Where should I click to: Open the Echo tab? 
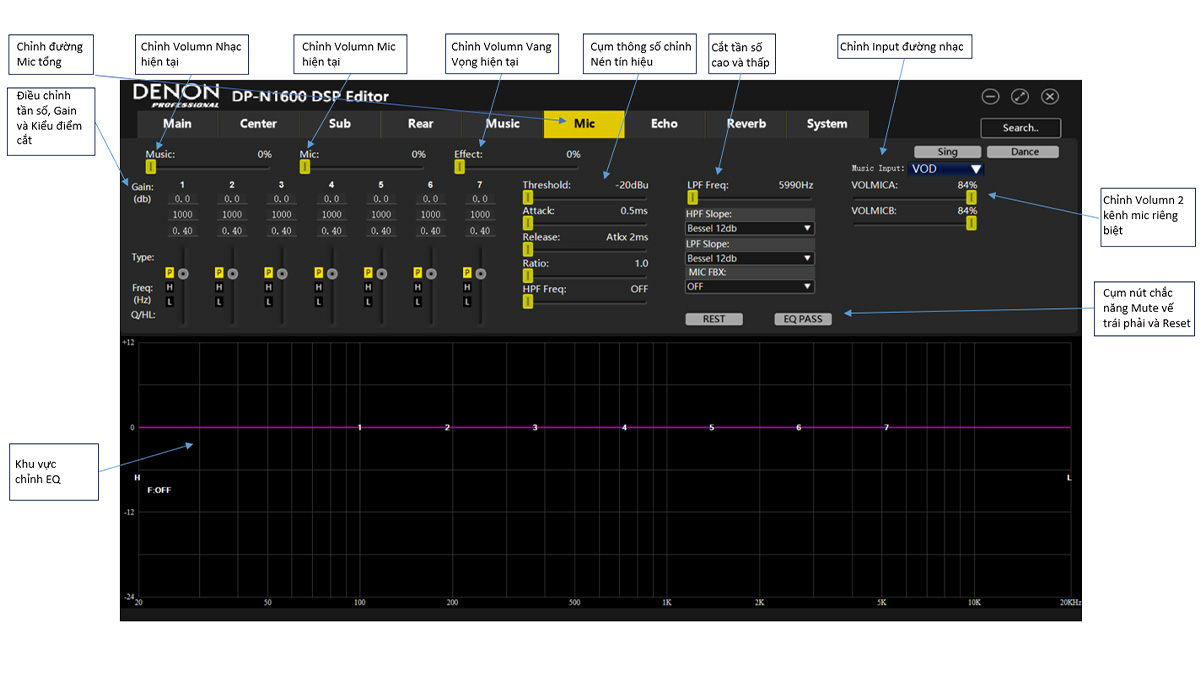pyautogui.click(x=664, y=124)
